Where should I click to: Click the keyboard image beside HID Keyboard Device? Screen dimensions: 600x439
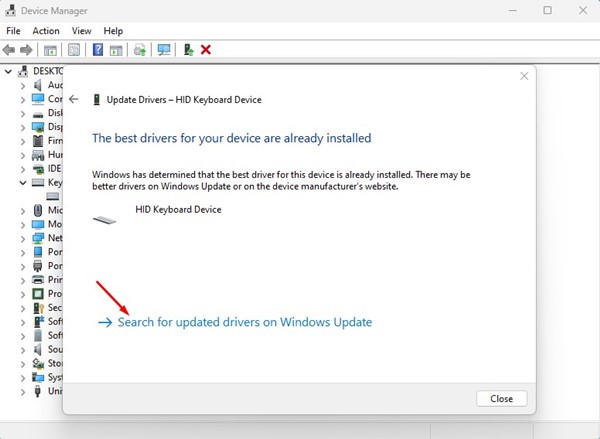coord(104,220)
